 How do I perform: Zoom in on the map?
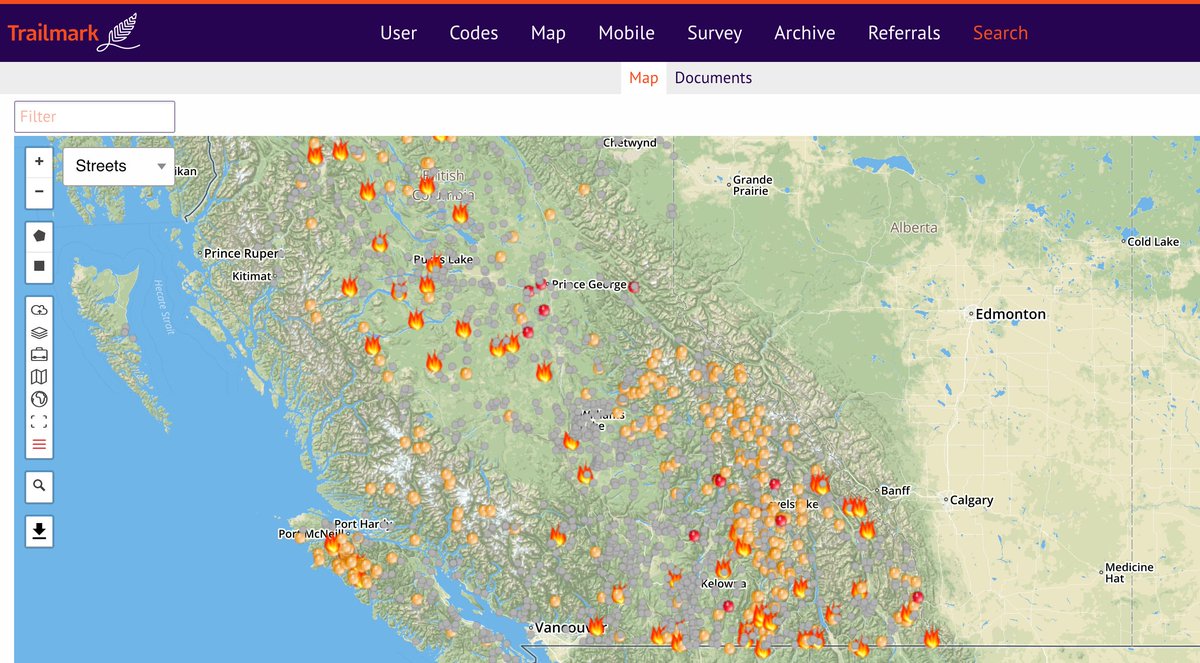39,160
